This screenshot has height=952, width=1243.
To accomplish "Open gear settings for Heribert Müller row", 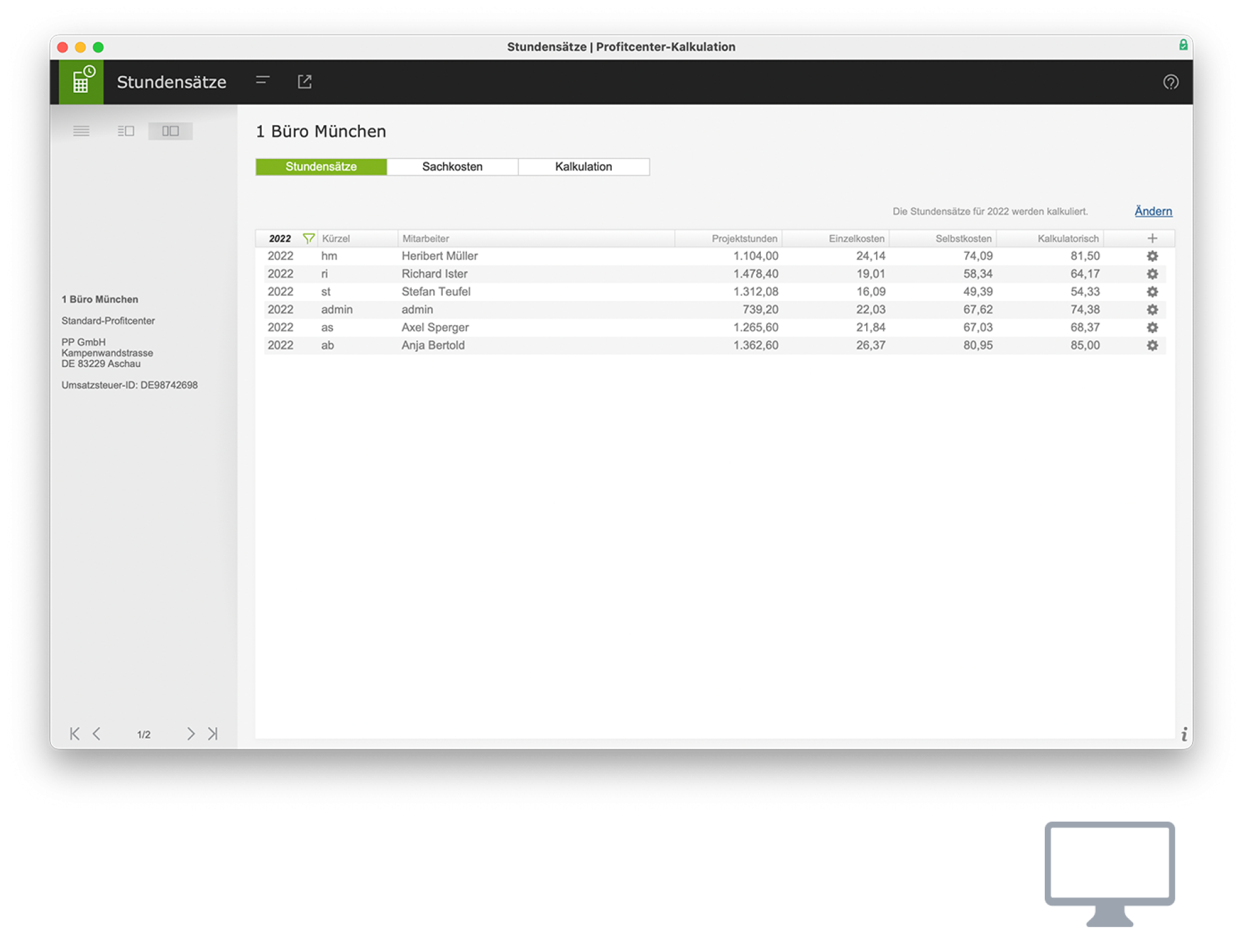I will coord(1152,256).
